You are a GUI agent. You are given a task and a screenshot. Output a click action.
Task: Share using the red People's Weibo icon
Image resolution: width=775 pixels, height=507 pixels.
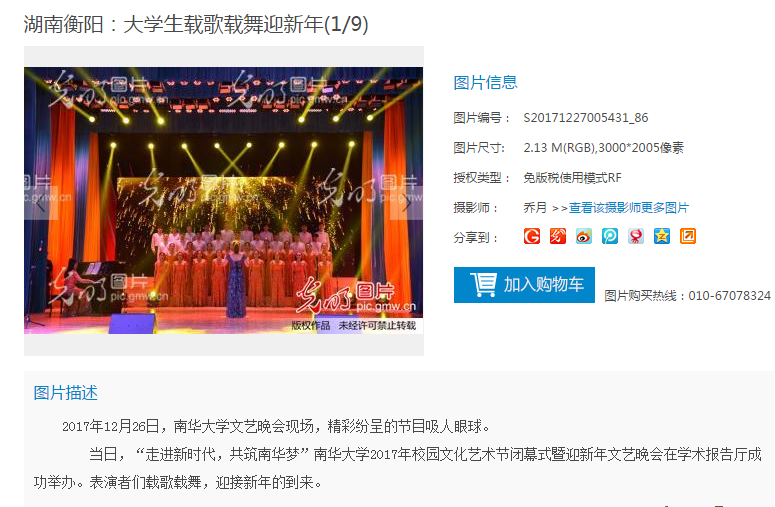(x=636, y=236)
